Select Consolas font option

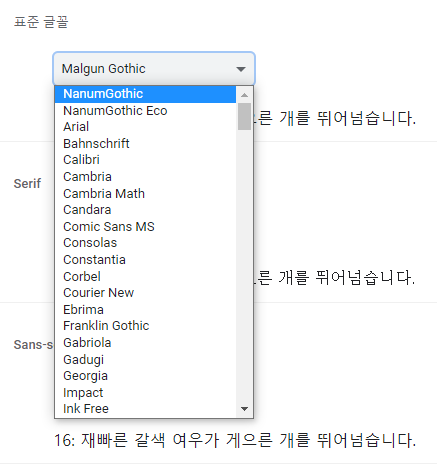[x=145, y=243]
